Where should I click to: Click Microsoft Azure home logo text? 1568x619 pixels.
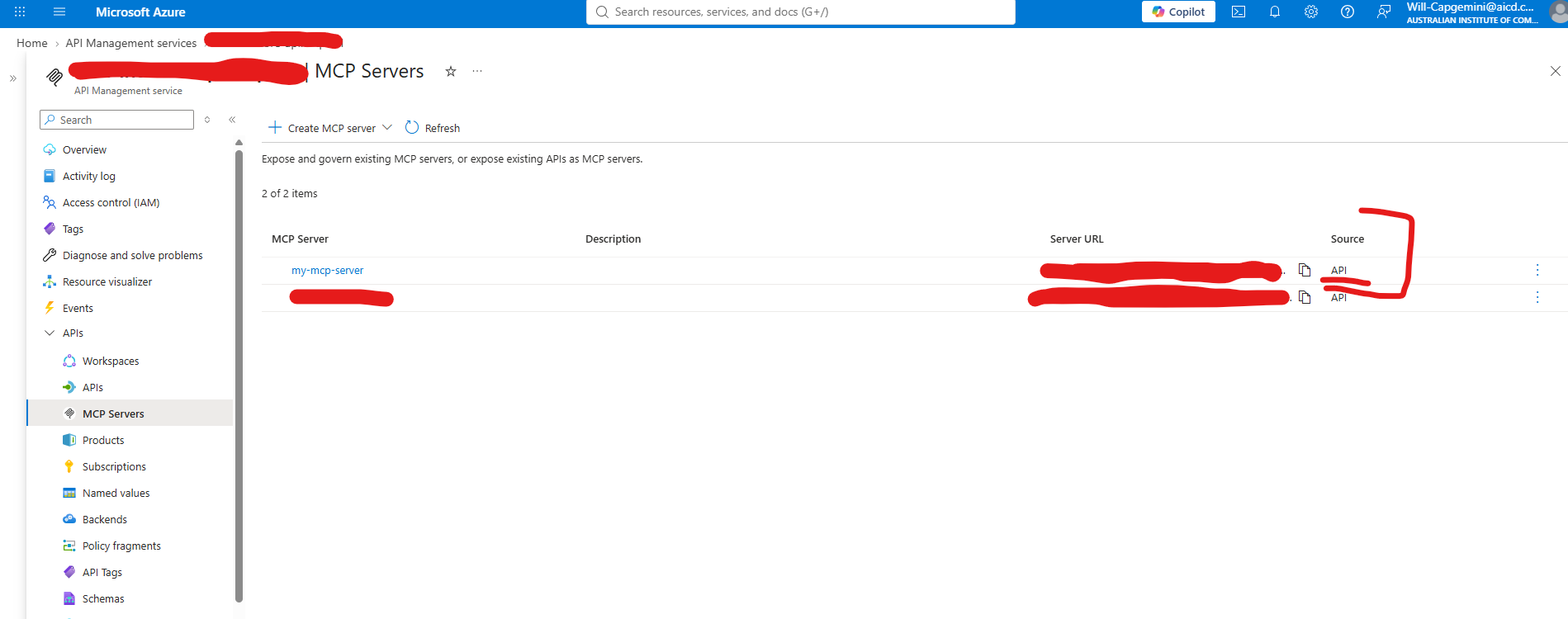[140, 12]
